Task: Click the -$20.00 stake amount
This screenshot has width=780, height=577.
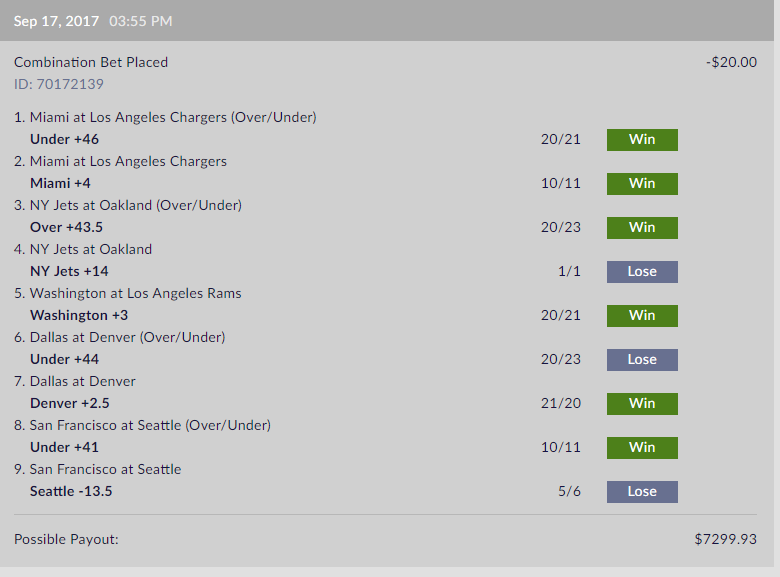Action: coord(731,62)
